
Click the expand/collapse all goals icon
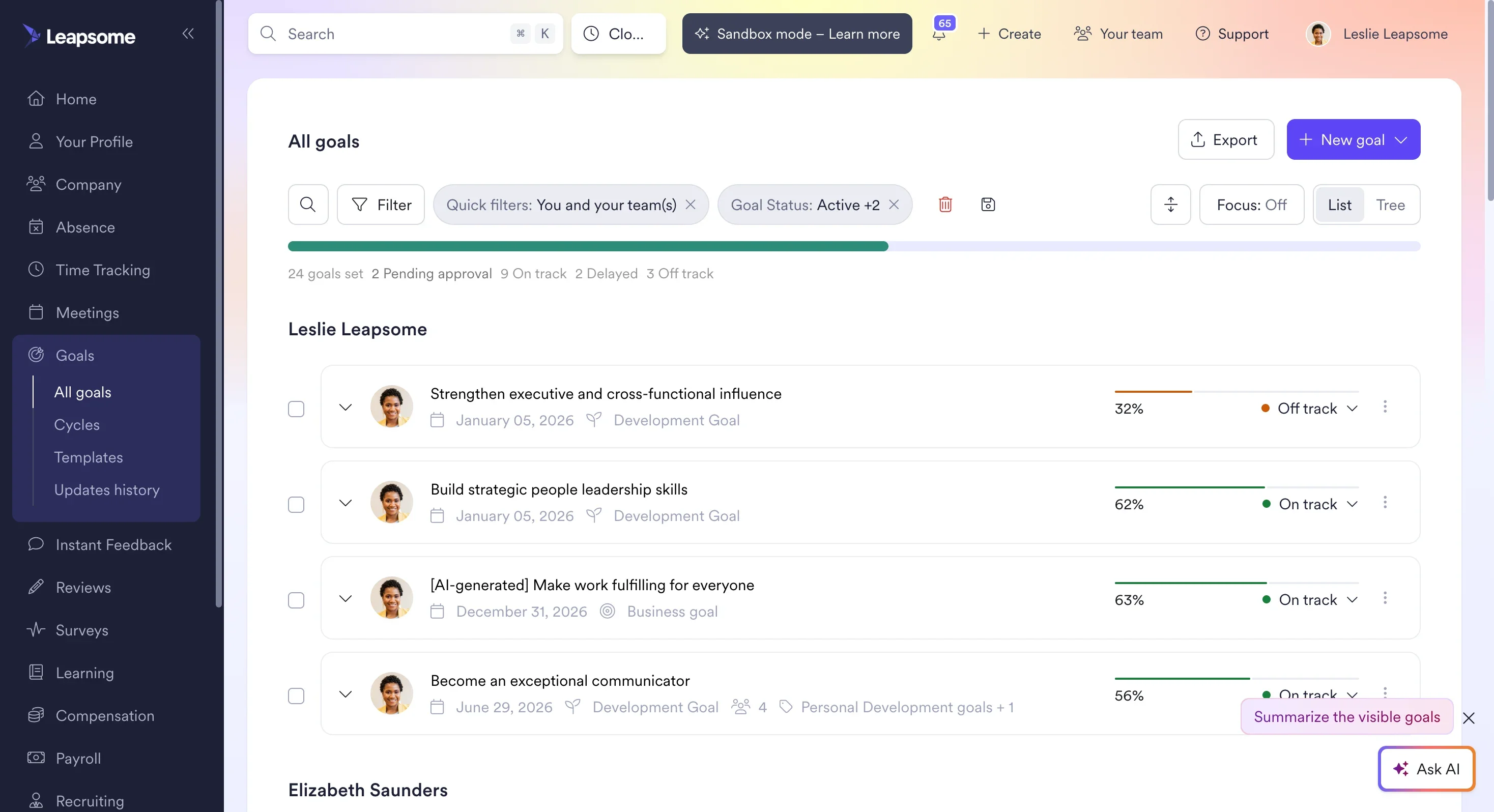[1170, 205]
